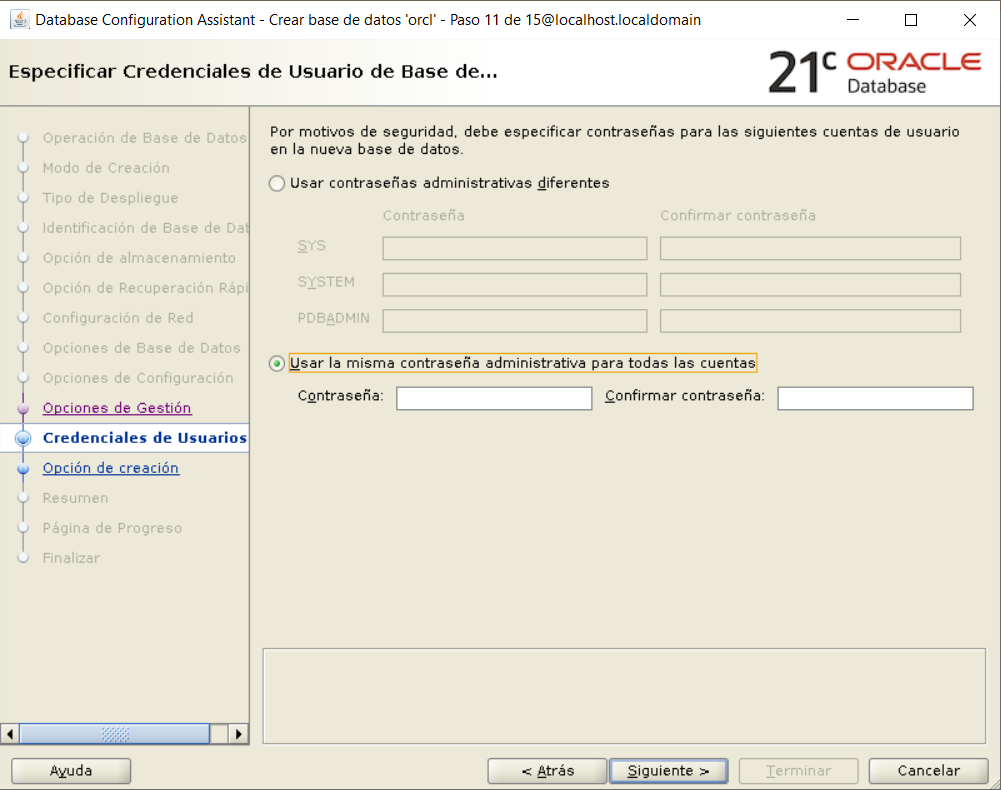
Task: Click the empty message area at the bottom
Action: click(x=624, y=696)
